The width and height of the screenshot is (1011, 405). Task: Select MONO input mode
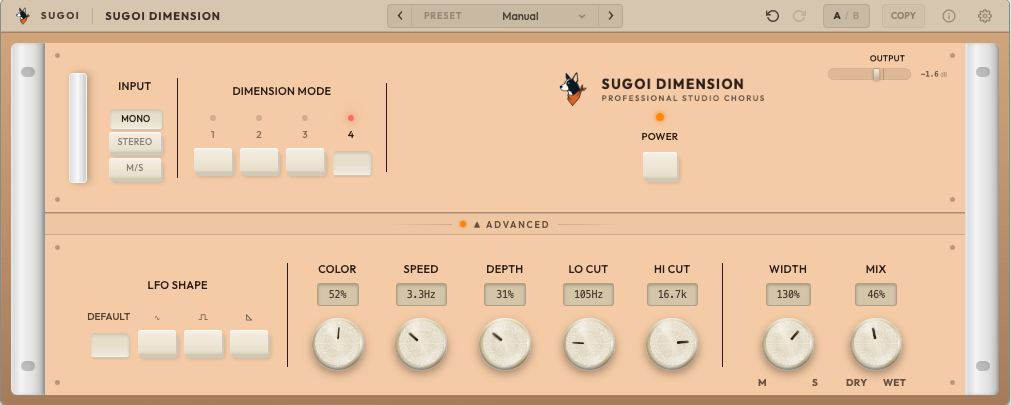point(135,119)
